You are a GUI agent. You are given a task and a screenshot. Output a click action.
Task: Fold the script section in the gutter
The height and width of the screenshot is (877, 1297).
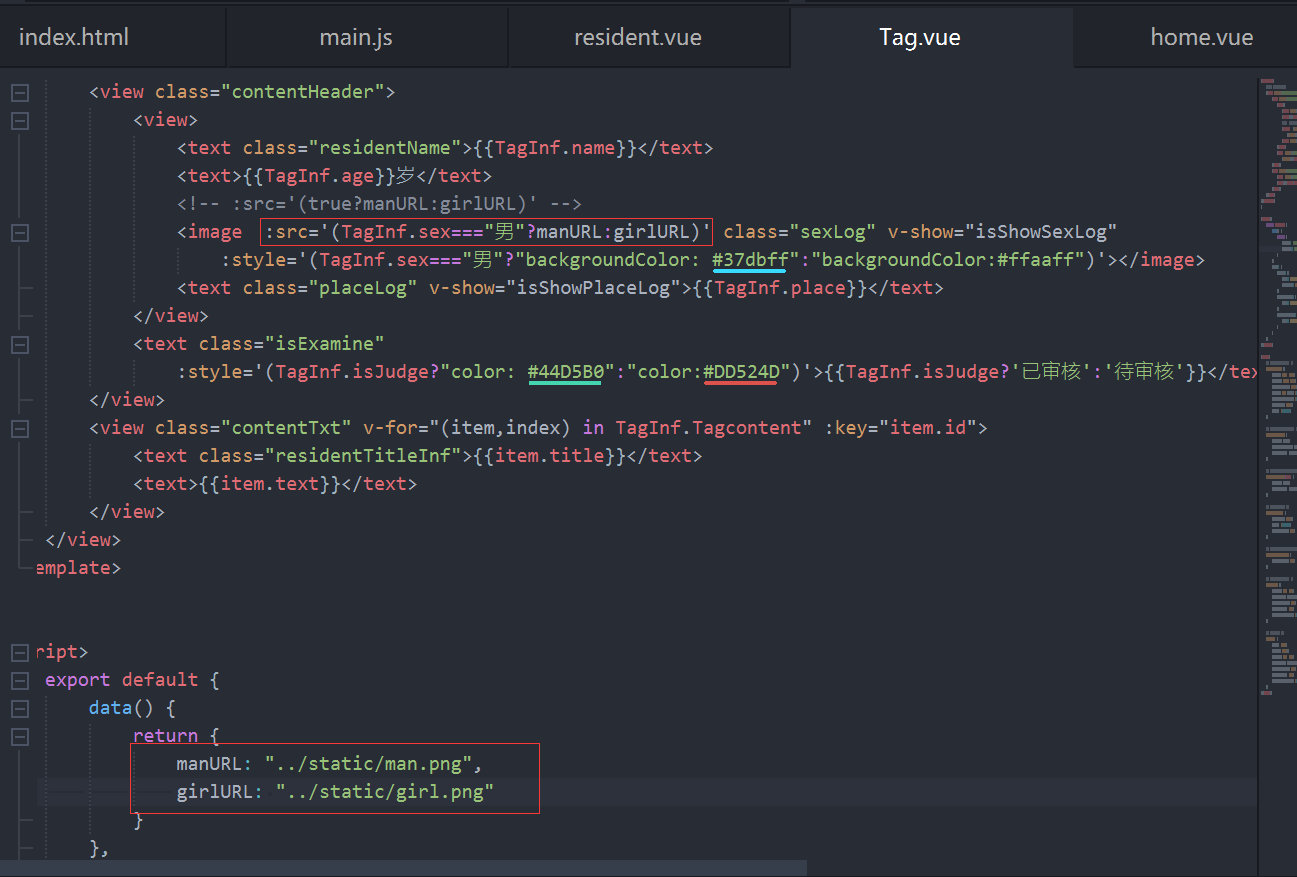click(20, 653)
